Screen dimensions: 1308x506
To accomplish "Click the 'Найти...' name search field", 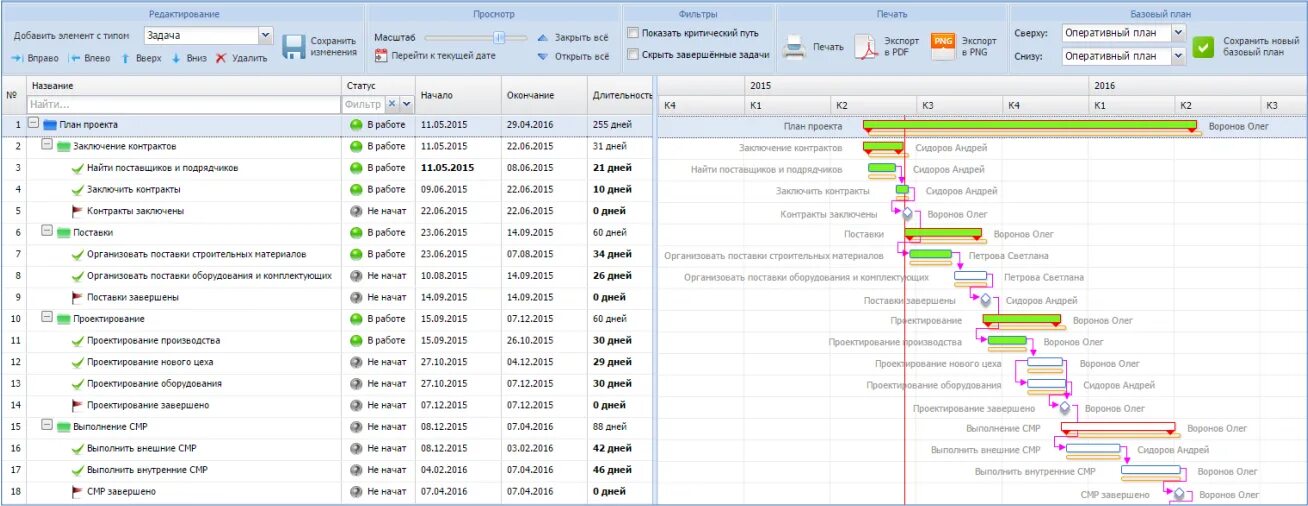I will pyautogui.click(x=184, y=104).
